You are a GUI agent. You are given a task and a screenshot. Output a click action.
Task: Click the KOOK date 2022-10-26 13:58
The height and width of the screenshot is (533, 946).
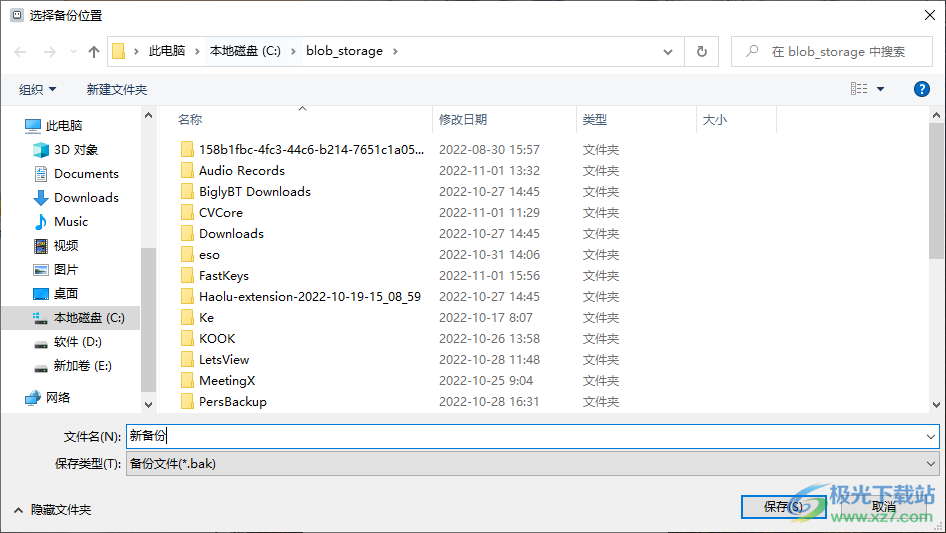coord(489,339)
